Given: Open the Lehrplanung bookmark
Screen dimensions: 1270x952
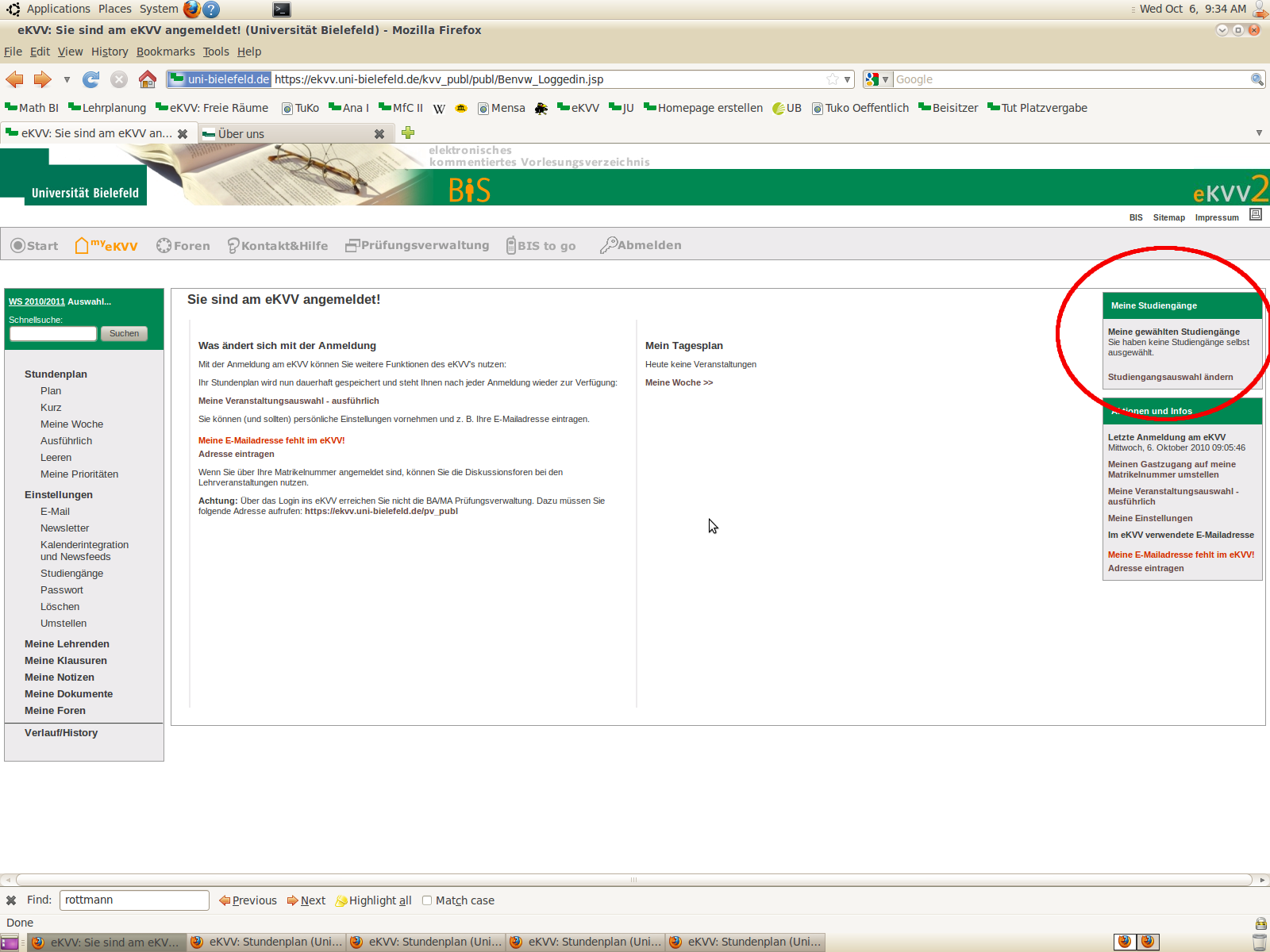Looking at the screenshot, I should tap(107, 109).
